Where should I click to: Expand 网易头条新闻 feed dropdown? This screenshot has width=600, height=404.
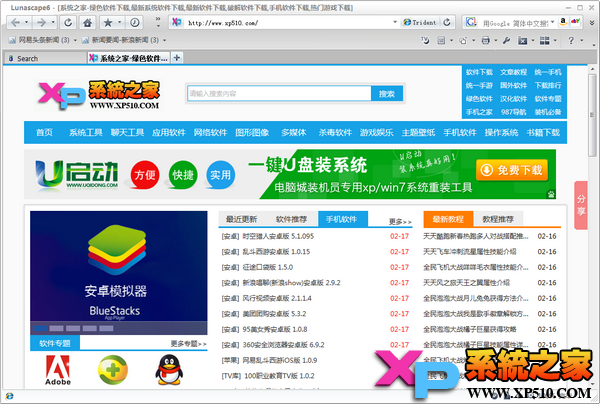[75, 40]
